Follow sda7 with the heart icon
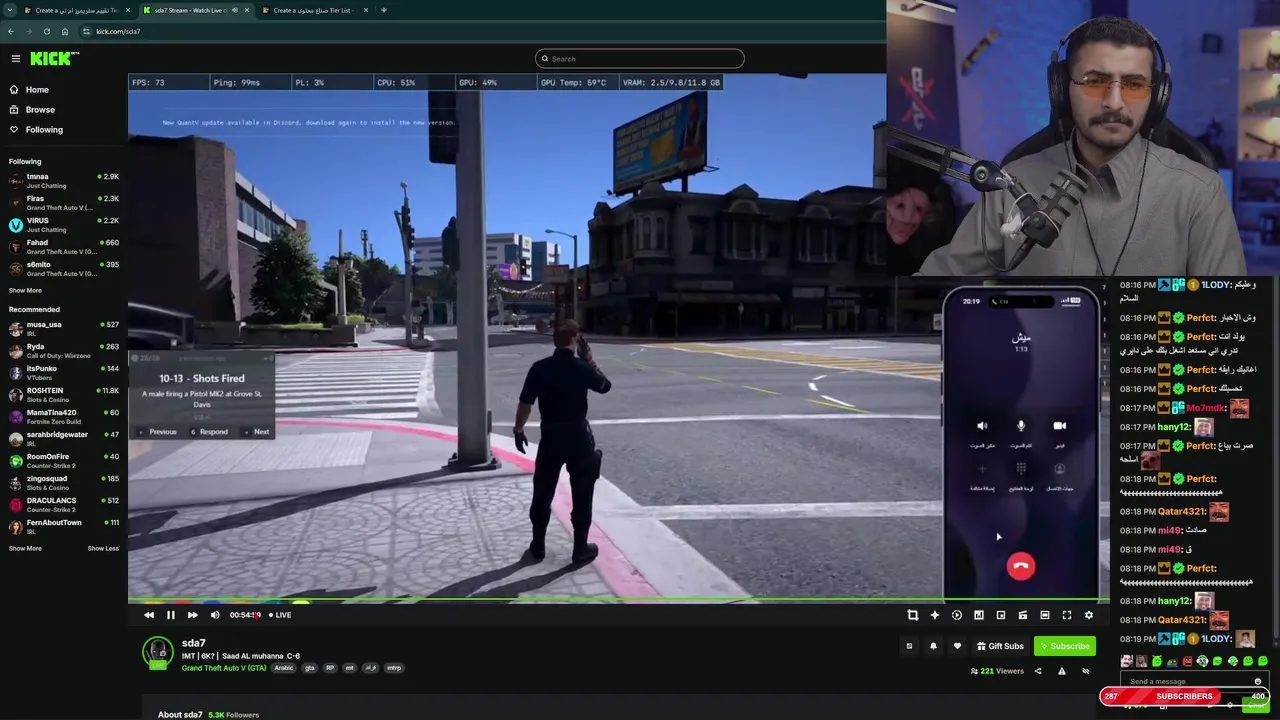The height and width of the screenshot is (720, 1280). 957,646
